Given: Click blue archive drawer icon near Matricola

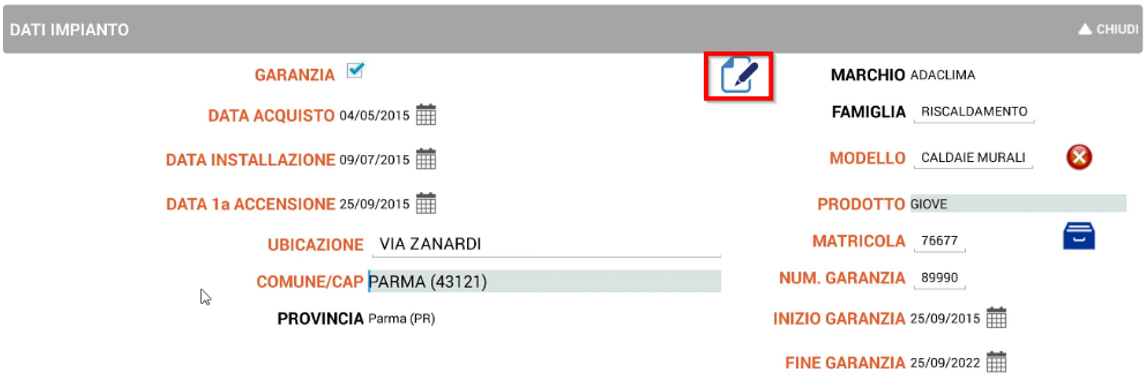Looking at the screenshot, I should click(1079, 238).
